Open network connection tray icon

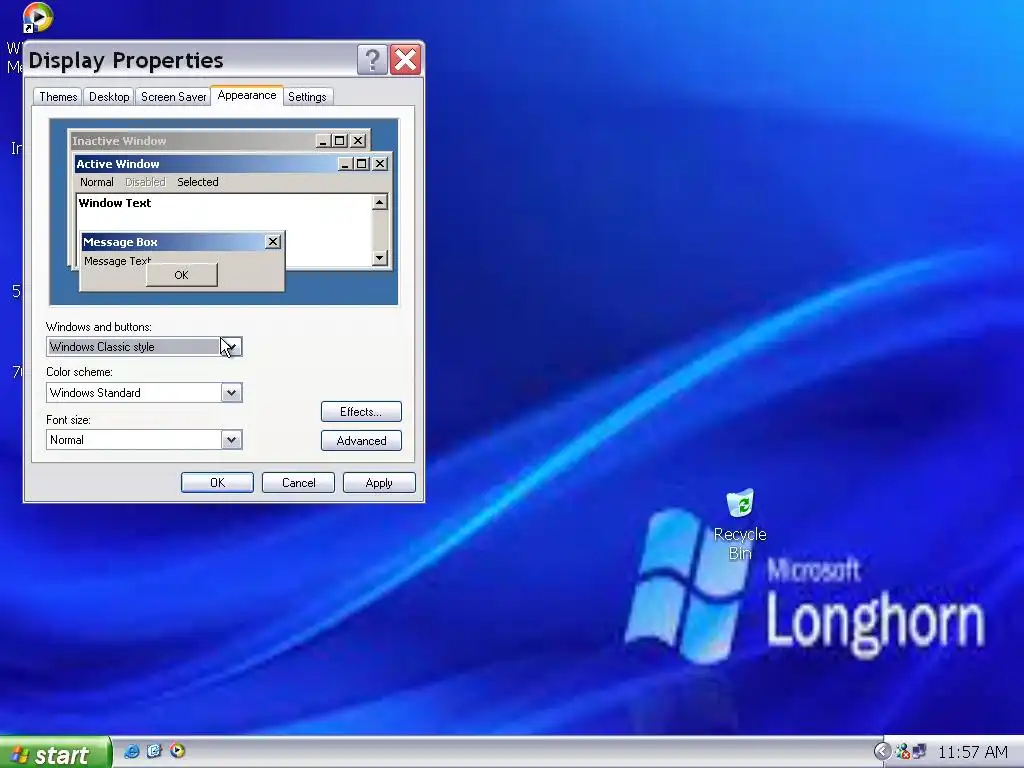coord(920,752)
